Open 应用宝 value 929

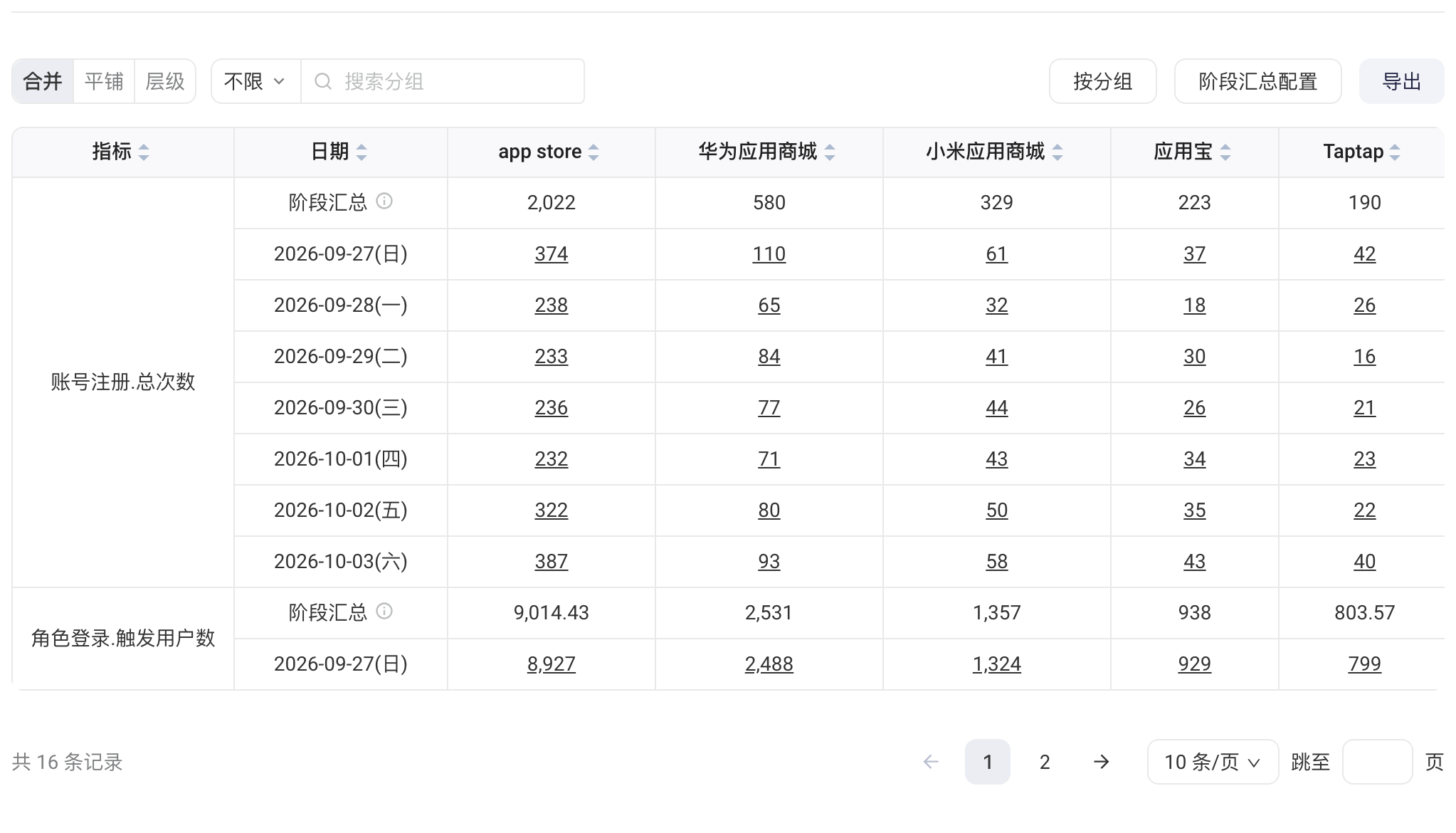pyautogui.click(x=1195, y=664)
